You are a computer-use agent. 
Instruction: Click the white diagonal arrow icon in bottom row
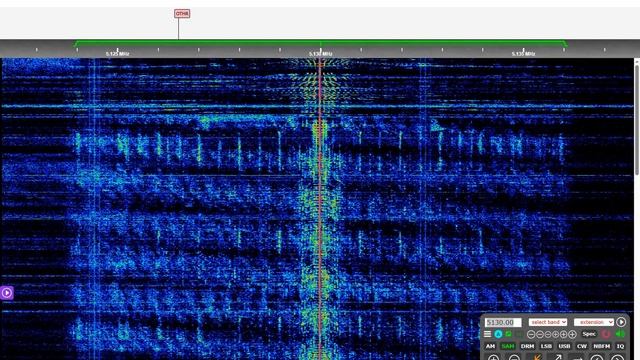tap(558, 357)
